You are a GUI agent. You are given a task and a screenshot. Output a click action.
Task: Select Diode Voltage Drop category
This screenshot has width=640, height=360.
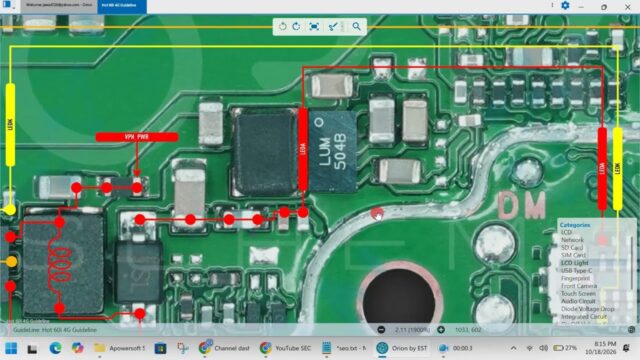[587, 309]
